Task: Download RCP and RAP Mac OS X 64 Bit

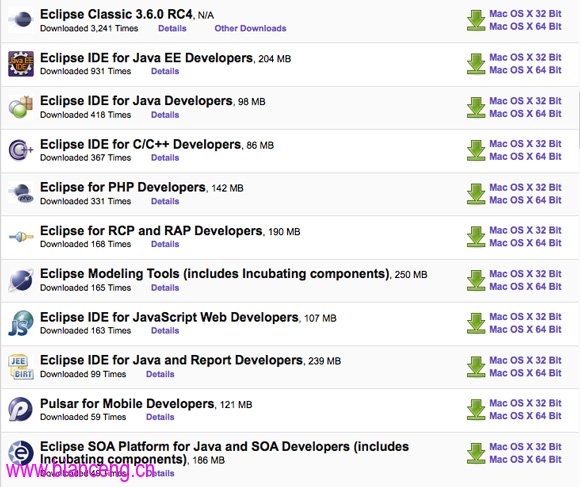Action: point(525,243)
